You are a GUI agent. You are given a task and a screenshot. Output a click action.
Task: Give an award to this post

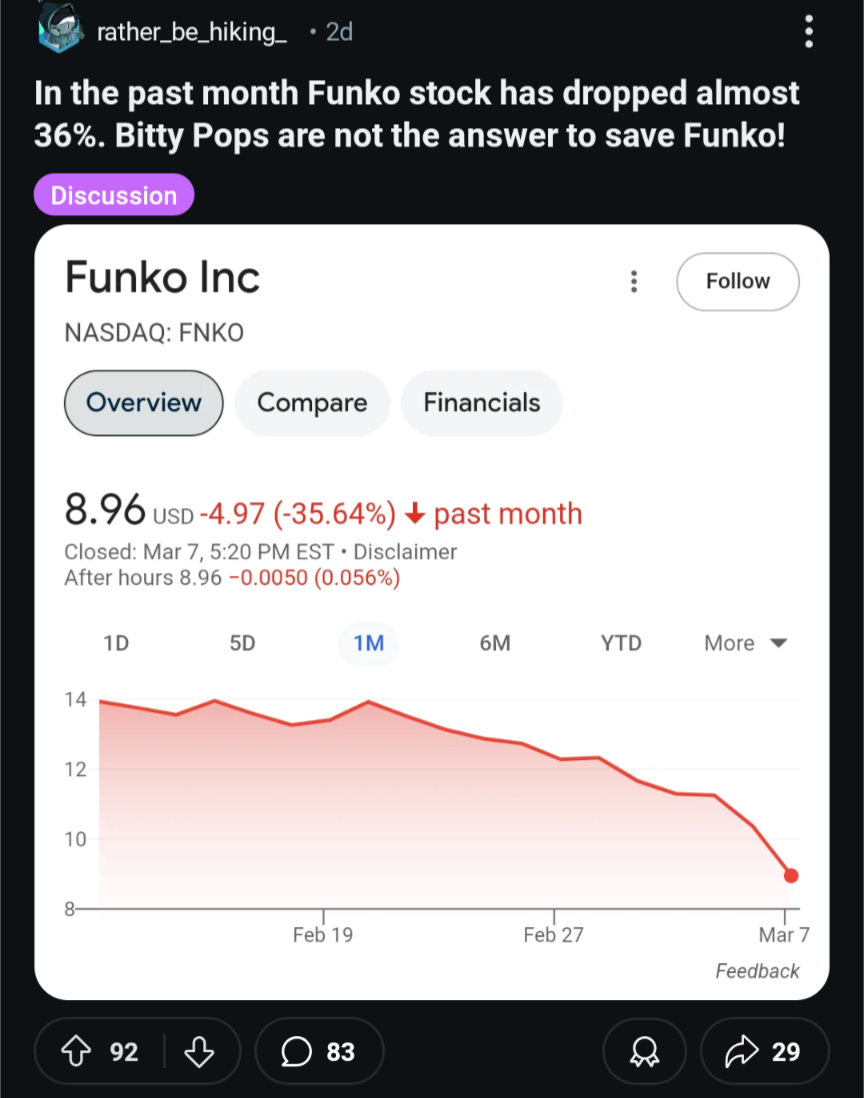click(644, 1051)
